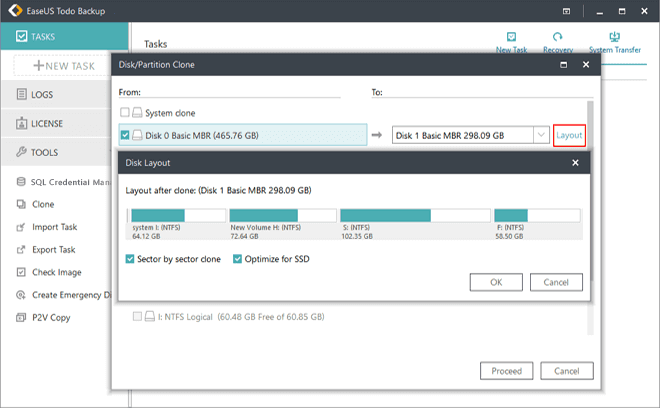Open Export Task from sidebar
This screenshot has height=408, width=660.
click(55, 250)
